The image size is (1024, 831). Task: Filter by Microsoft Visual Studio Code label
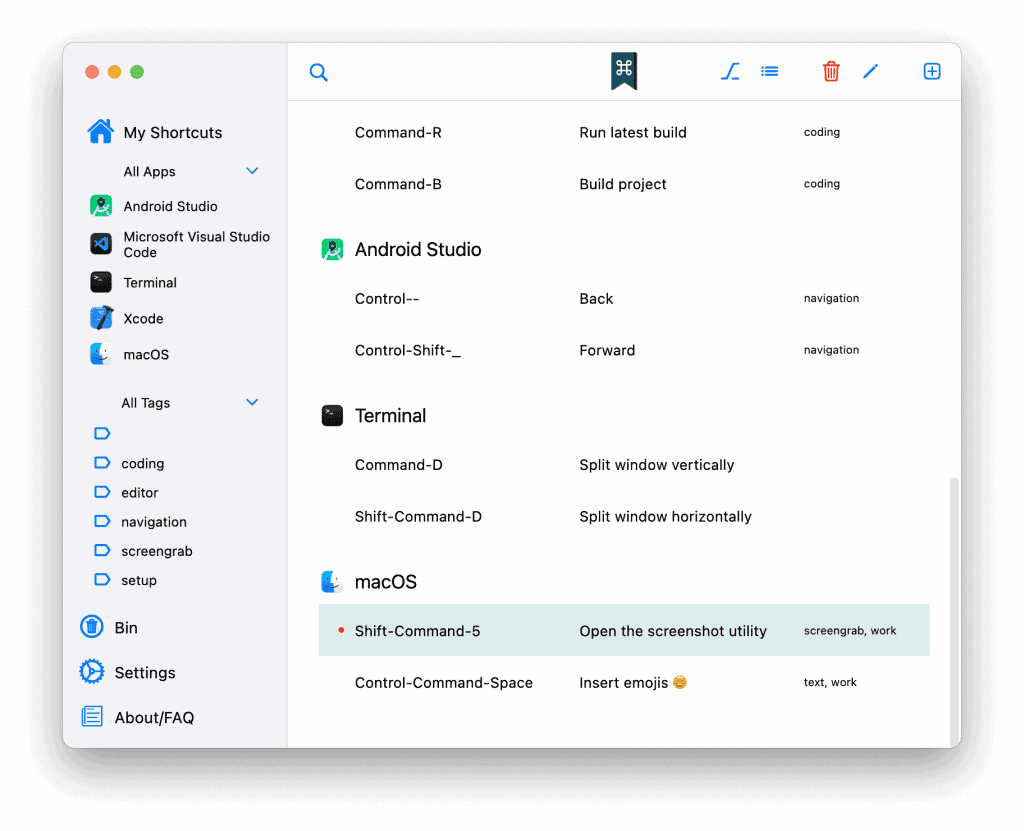point(197,244)
